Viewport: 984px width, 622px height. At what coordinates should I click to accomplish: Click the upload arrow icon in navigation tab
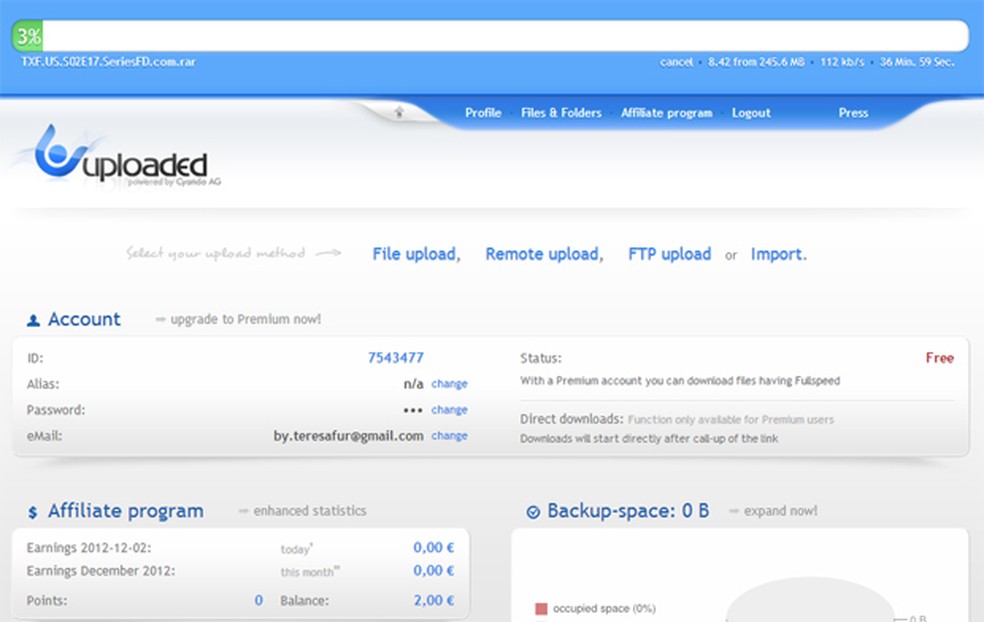pyautogui.click(x=399, y=112)
